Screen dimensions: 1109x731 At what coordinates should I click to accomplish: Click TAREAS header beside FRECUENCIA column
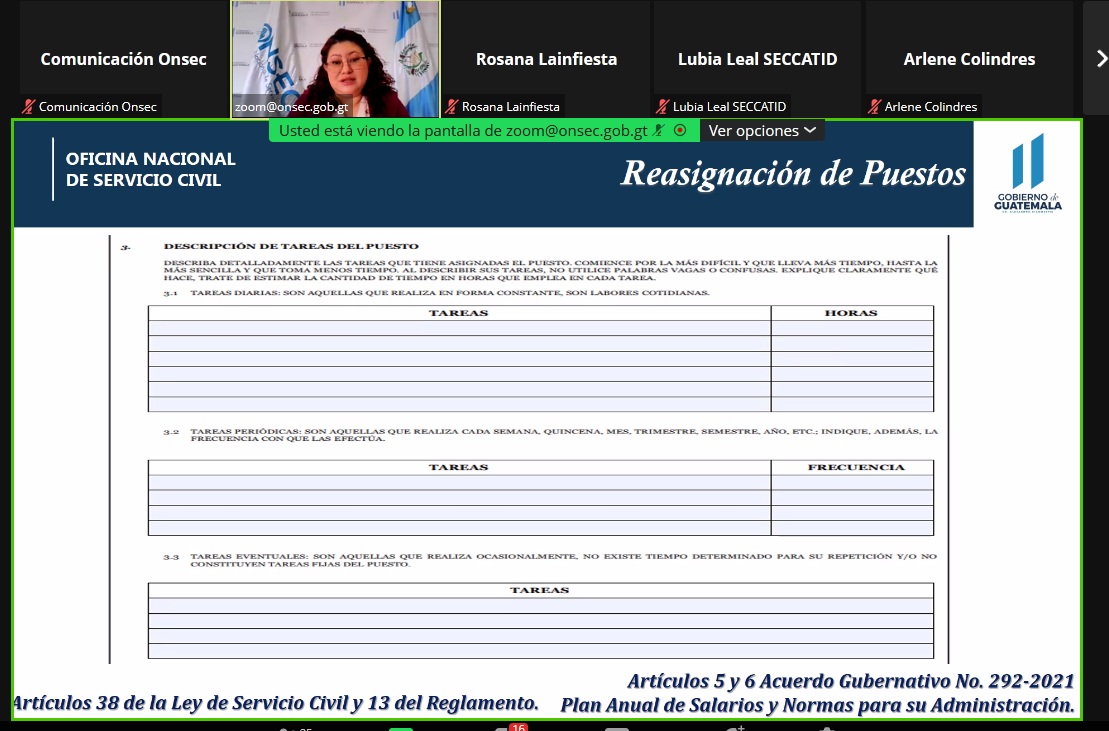[458, 467]
